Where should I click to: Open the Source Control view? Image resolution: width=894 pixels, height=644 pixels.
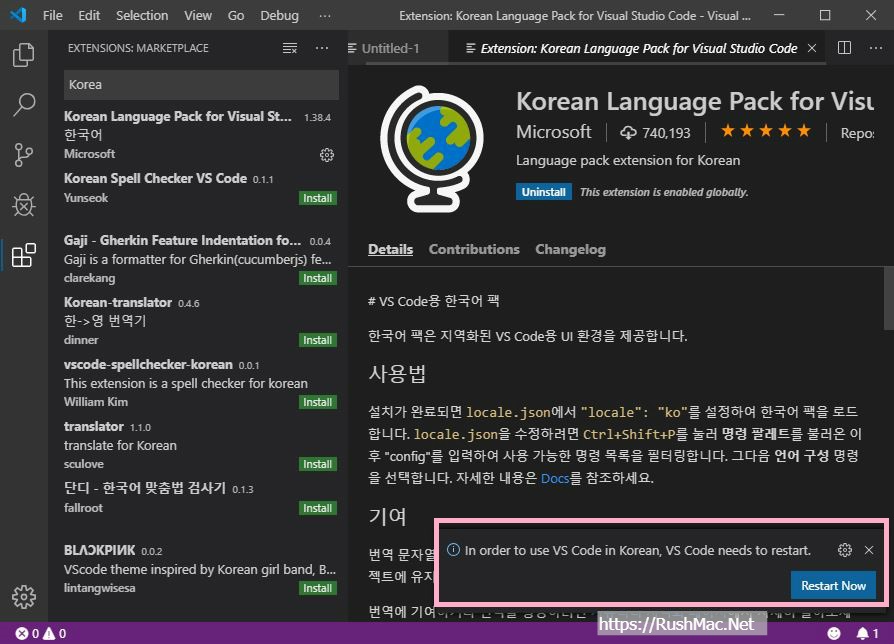[23, 155]
